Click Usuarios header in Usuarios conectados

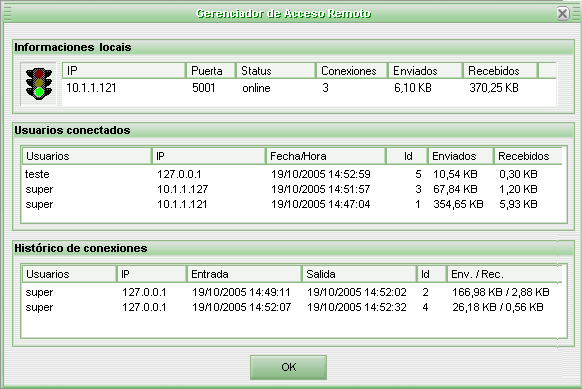[86, 156]
